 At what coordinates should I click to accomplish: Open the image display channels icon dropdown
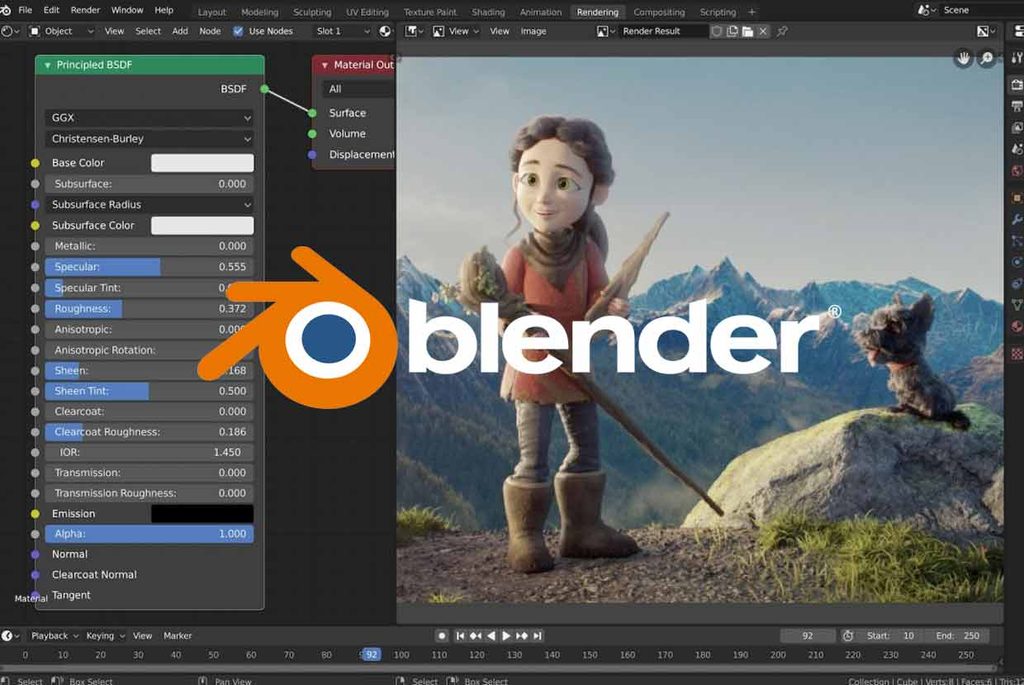pos(986,31)
